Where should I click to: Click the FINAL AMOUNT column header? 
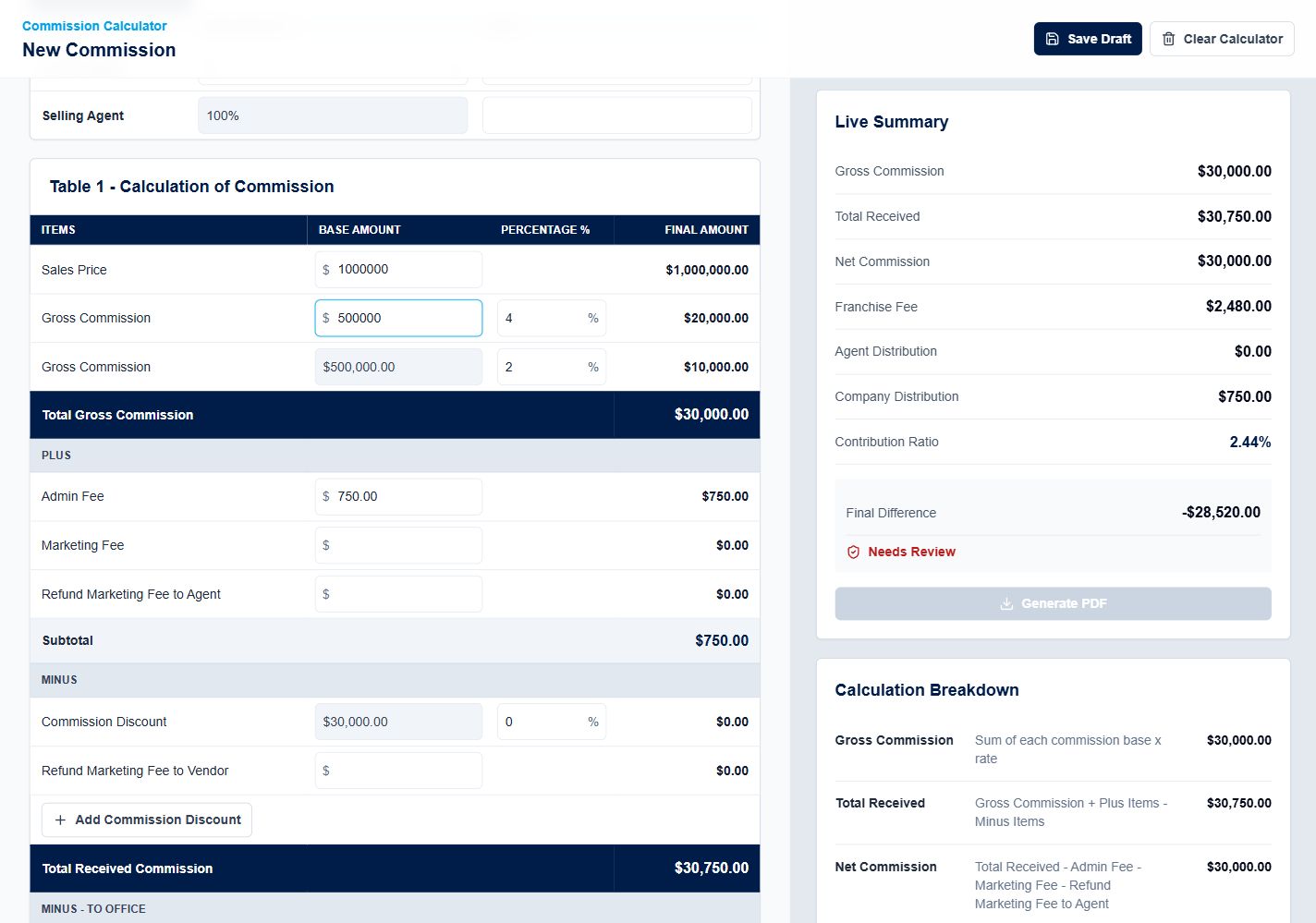pos(707,230)
